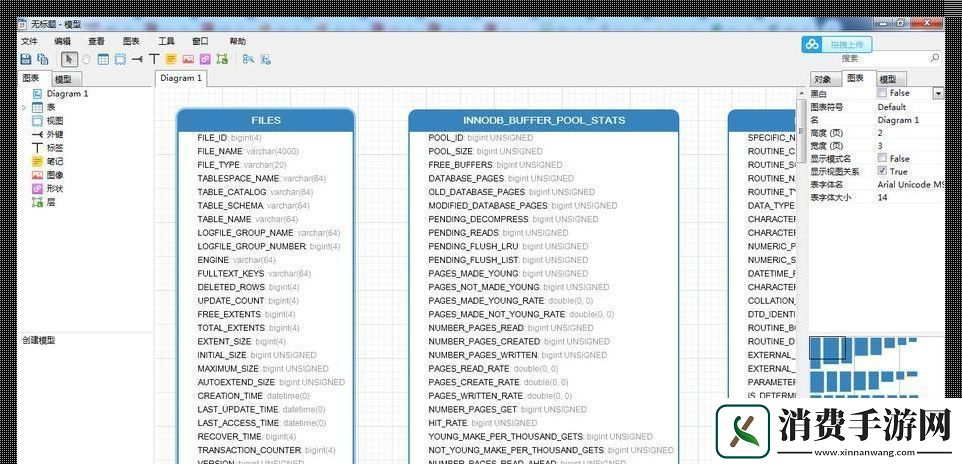The width and height of the screenshot is (962, 464).
Task: Enable the 显示模式名 checkbox
Action: (x=882, y=158)
